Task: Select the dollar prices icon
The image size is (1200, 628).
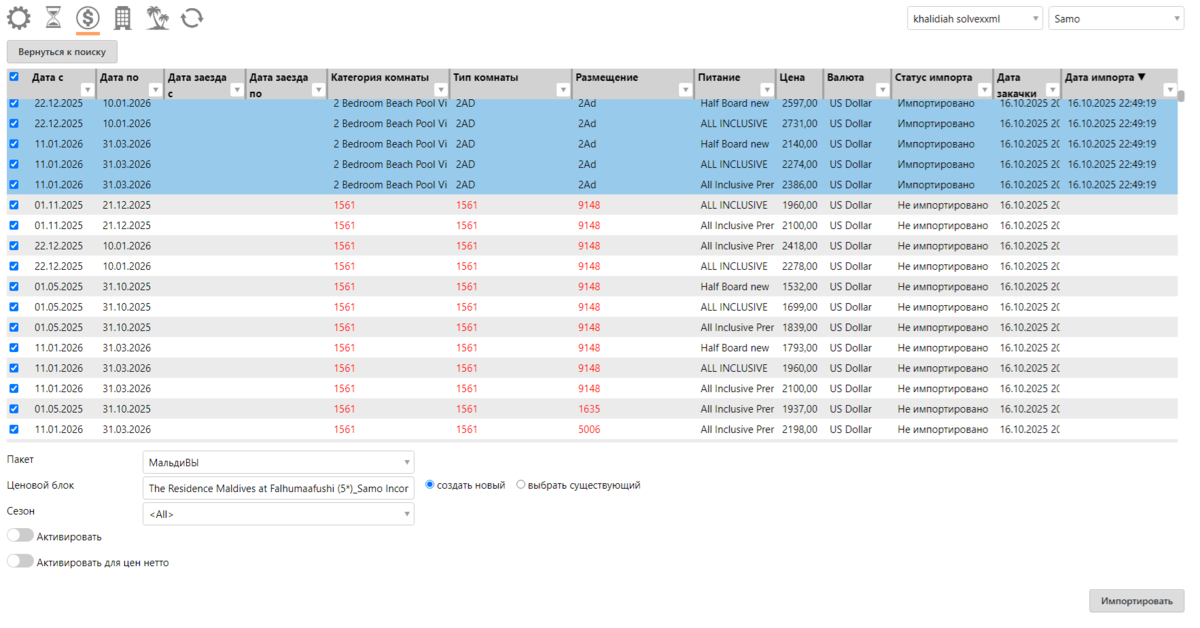Action: pyautogui.click(x=88, y=17)
